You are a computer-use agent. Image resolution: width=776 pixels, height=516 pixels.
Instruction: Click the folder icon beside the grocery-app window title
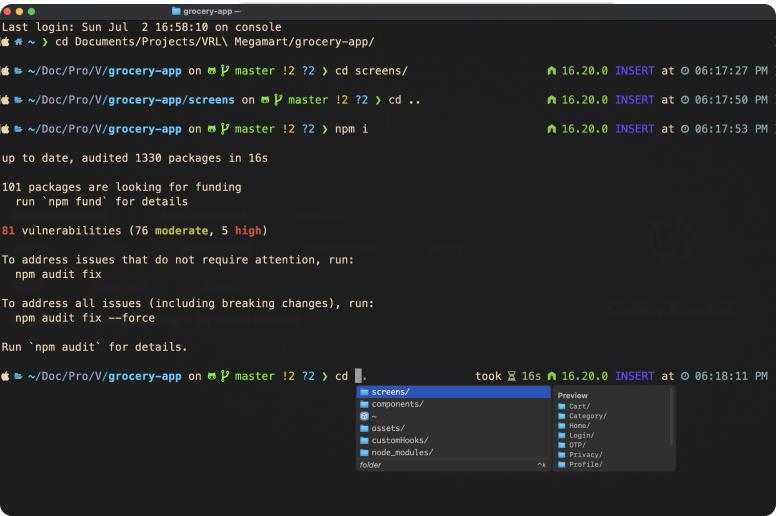tap(176, 11)
